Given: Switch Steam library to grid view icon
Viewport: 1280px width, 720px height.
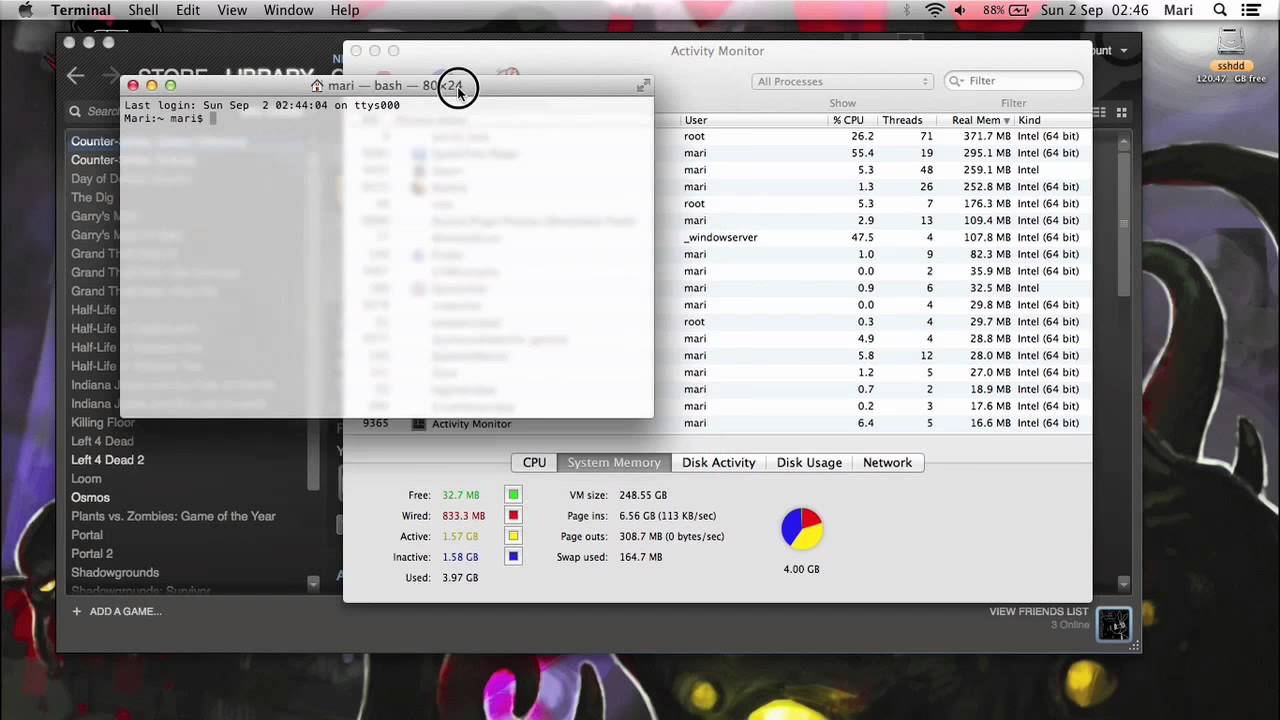Looking at the screenshot, I should point(1122,112).
